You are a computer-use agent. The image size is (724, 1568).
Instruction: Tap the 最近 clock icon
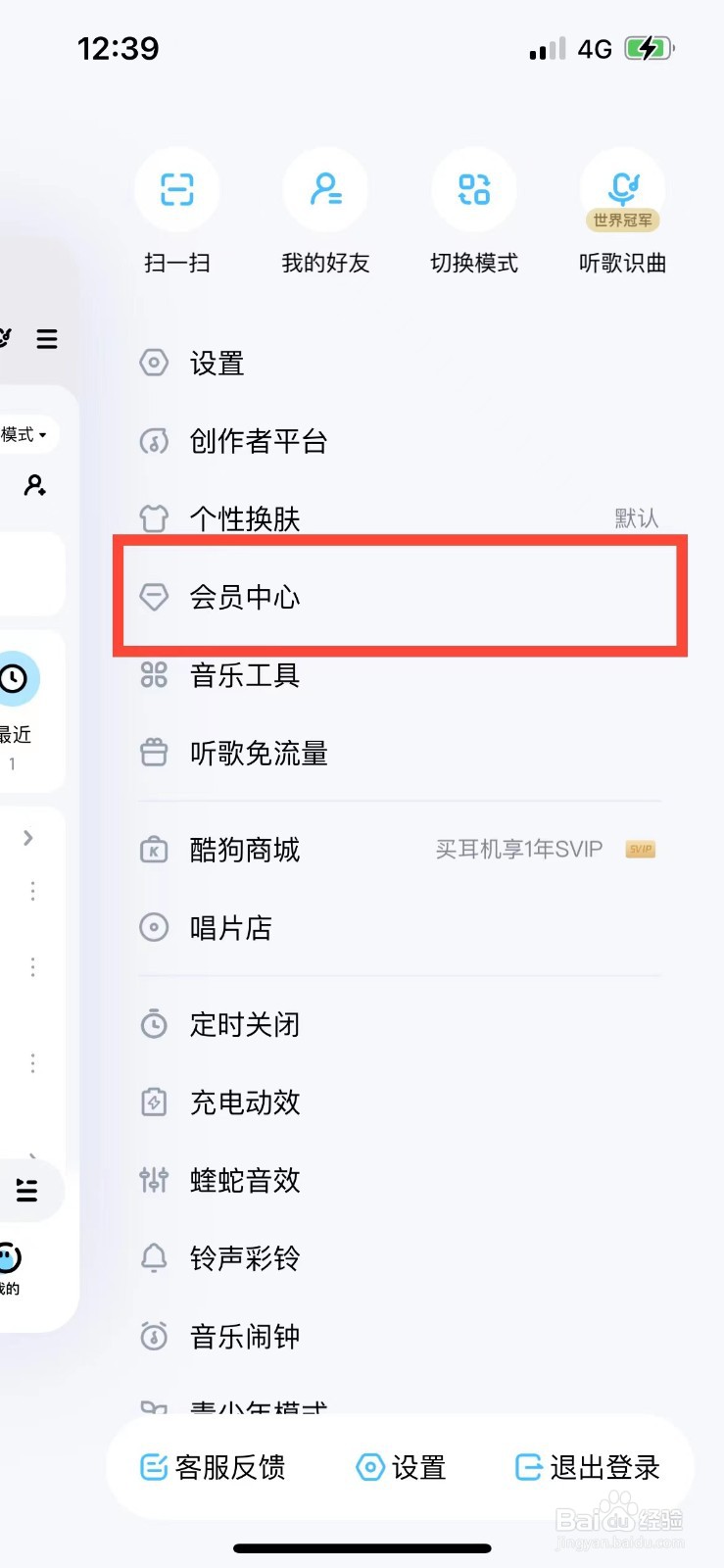[x=14, y=678]
